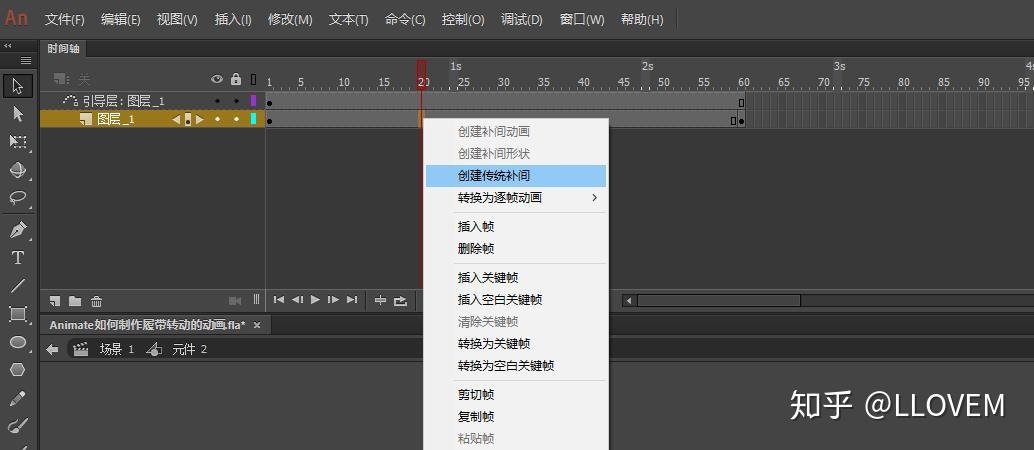Toggle timeline loop playback
Image resolution: width=1034 pixels, height=450 pixels.
coord(400,300)
